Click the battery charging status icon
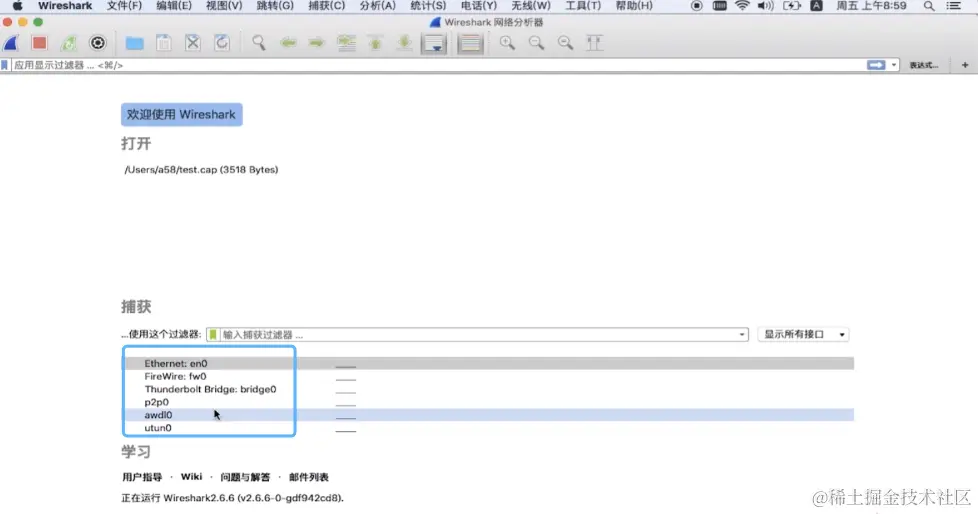The height and width of the screenshot is (514, 978). coord(792,6)
